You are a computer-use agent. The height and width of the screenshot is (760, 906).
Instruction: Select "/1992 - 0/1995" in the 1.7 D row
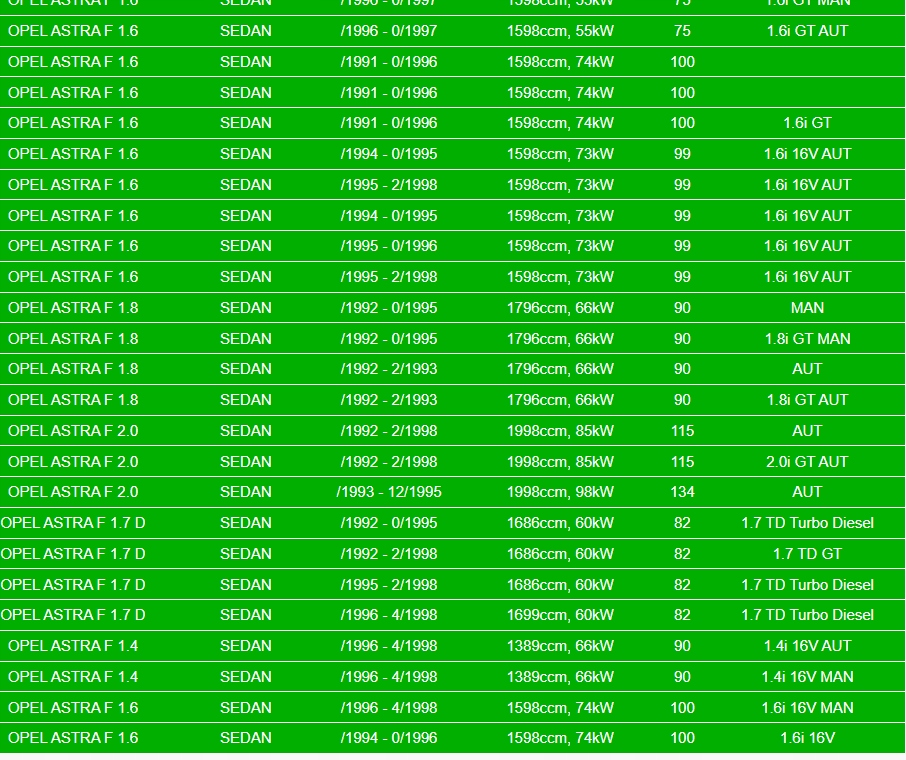tap(388, 522)
